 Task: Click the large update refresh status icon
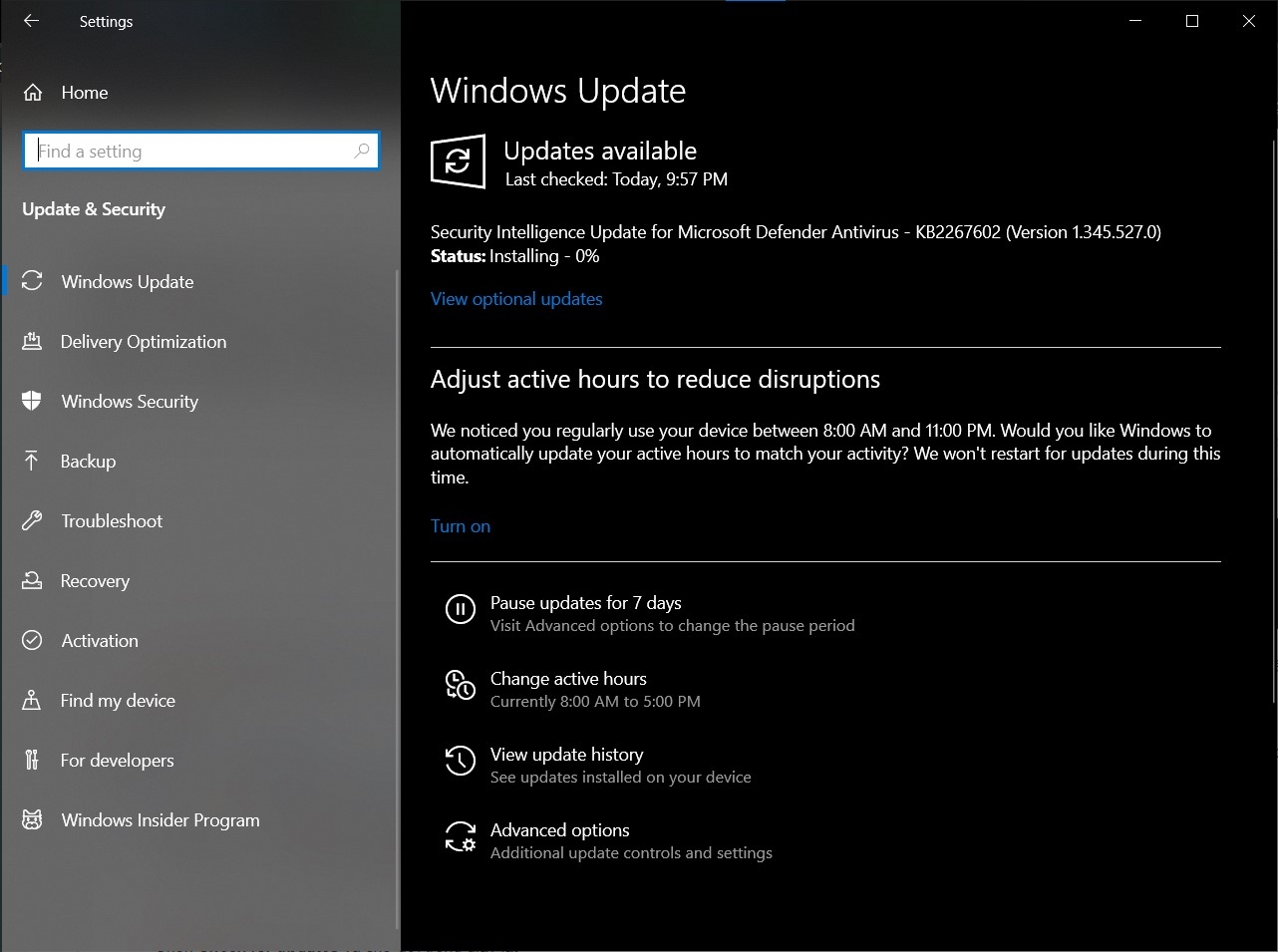pos(458,161)
